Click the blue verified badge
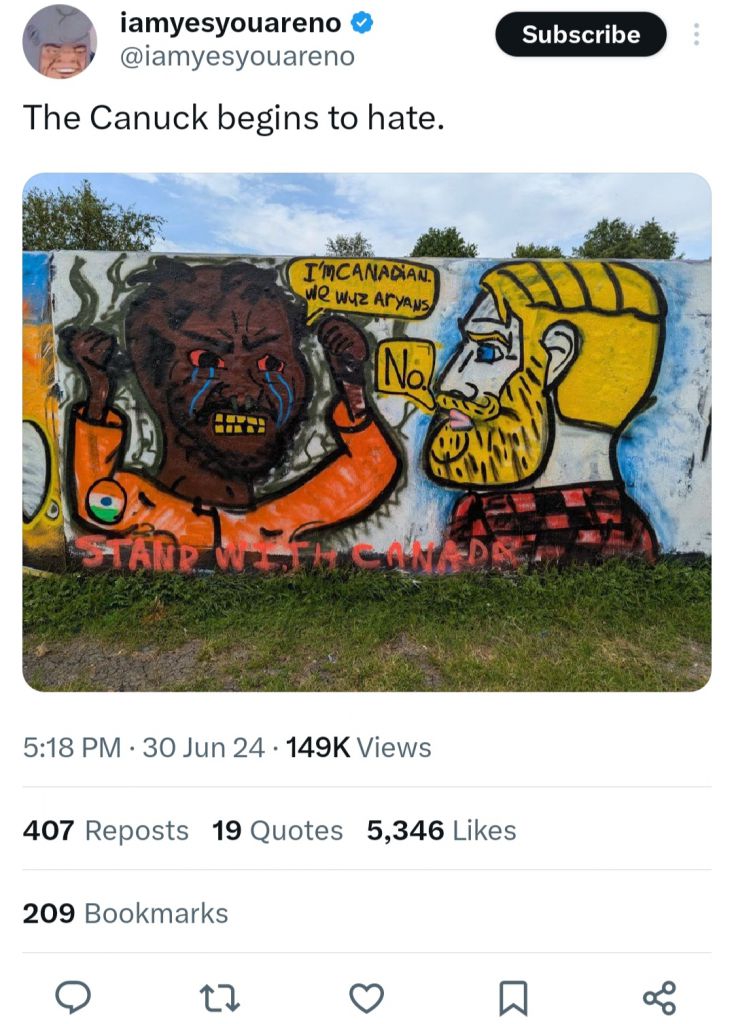Image resolution: width=734 pixels, height=1024 pixels. 362,24
